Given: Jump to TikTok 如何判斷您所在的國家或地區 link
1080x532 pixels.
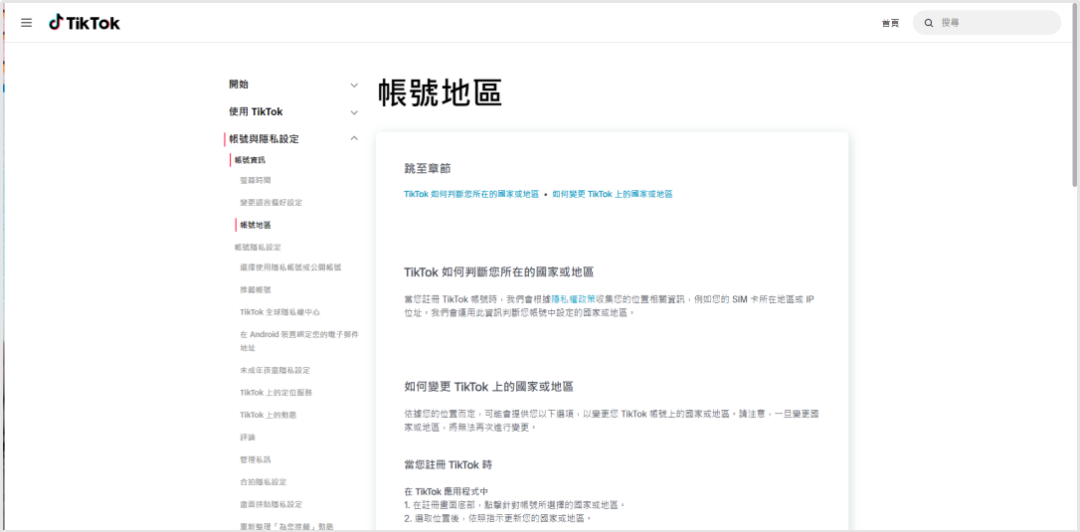Looking at the screenshot, I should 472,194.
